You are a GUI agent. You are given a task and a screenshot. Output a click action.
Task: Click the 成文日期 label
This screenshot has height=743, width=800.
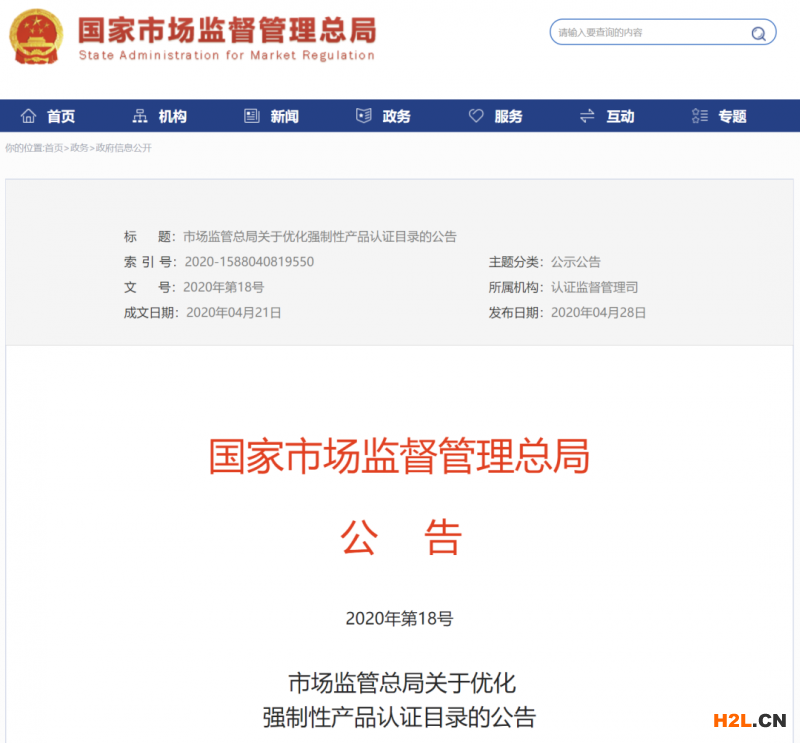[151, 312]
